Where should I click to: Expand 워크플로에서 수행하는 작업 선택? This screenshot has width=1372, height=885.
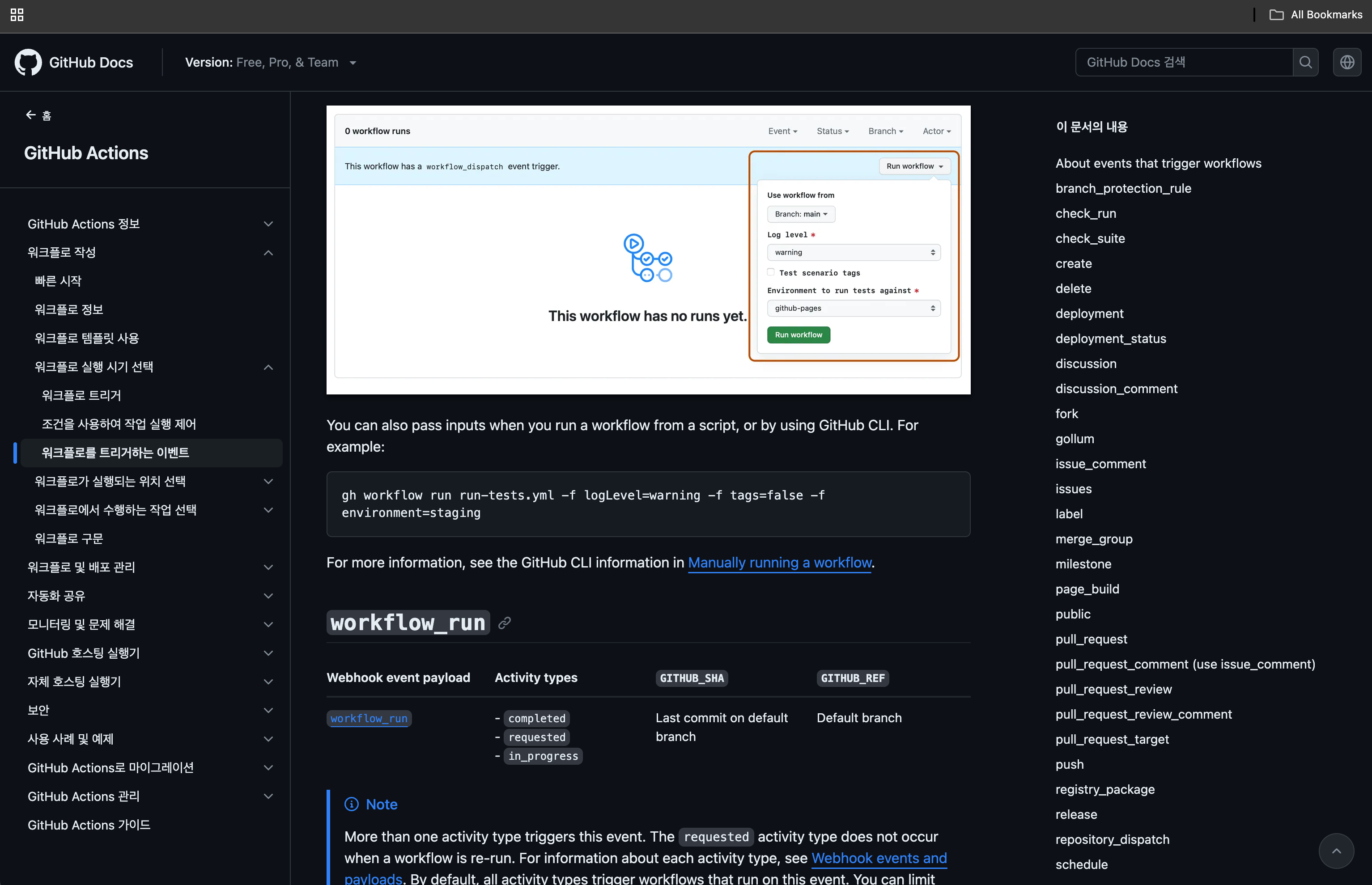pyautogui.click(x=268, y=510)
